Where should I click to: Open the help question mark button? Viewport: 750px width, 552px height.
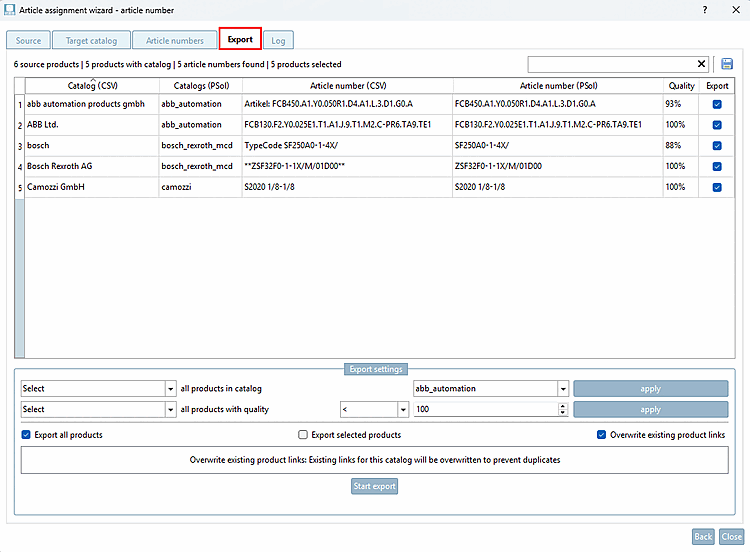705,10
